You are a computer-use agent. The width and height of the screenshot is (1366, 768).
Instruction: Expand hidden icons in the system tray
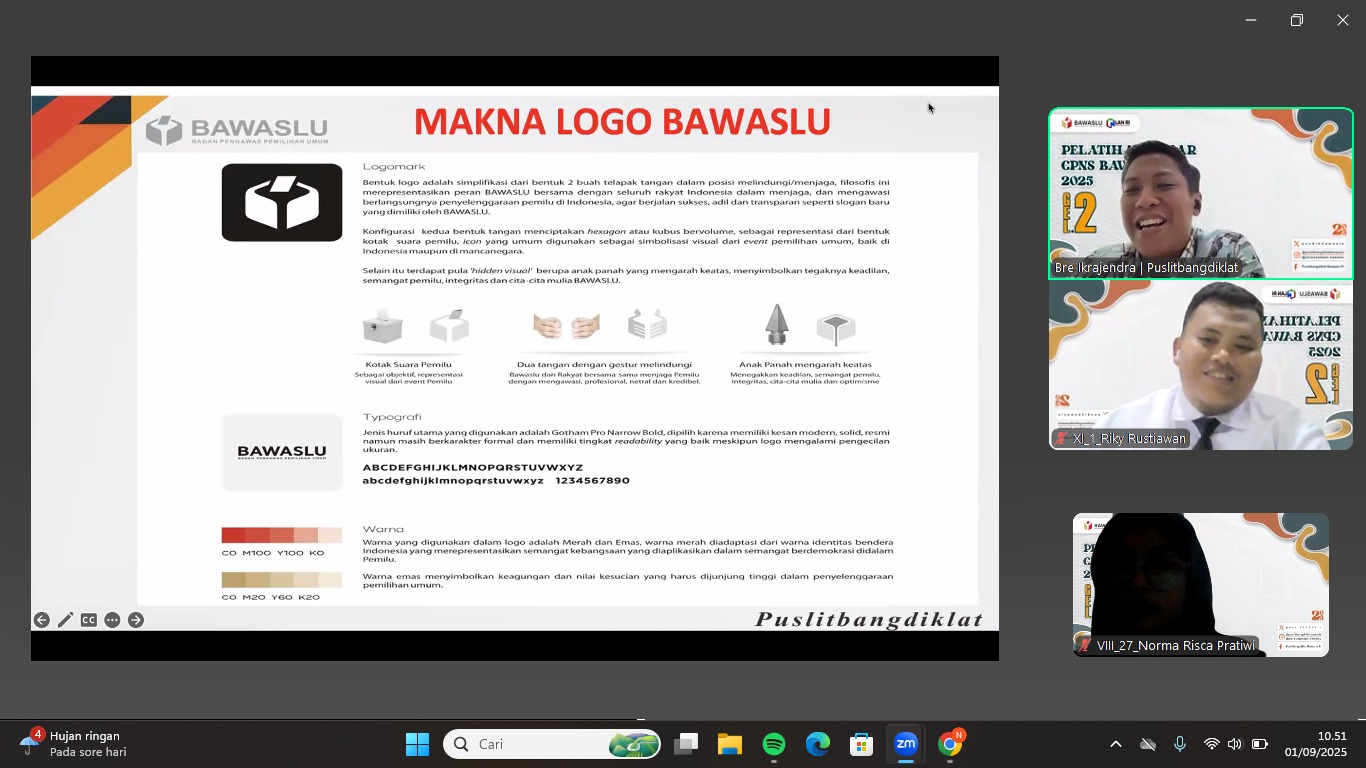point(1115,744)
